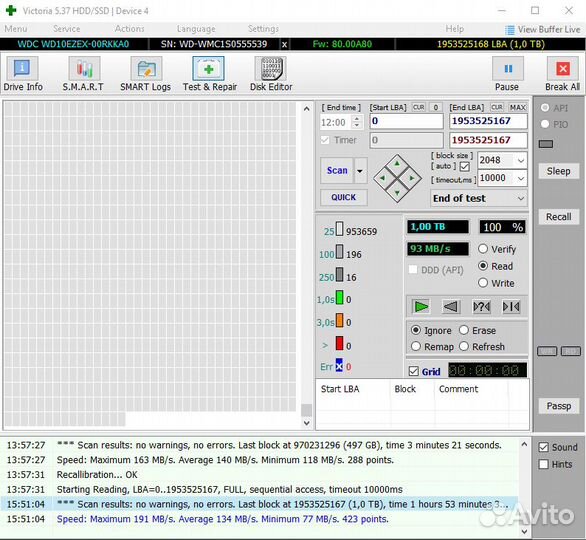The image size is (586, 540).
Task: Select the Ignore radio option
Action: pos(416,330)
